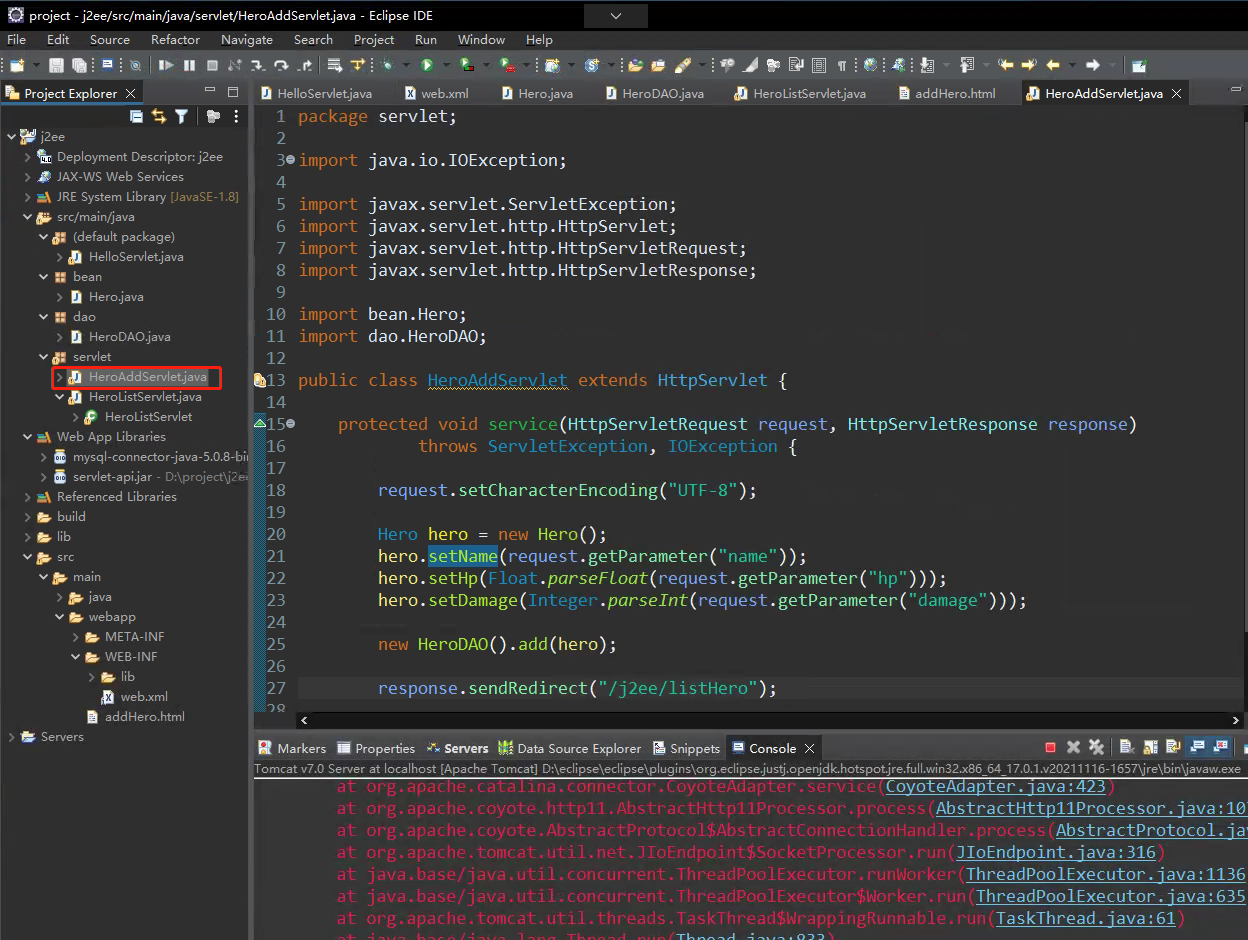Image resolution: width=1248 pixels, height=940 pixels.
Task: Toggle Show Whitespace Characters paragraph icon
Action: pyautogui.click(x=841, y=65)
